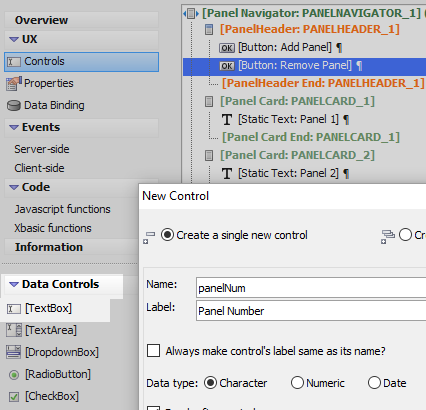The height and width of the screenshot is (410, 426).
Task: Pick the CheckBox control icon
Action: tap(14, 397)
